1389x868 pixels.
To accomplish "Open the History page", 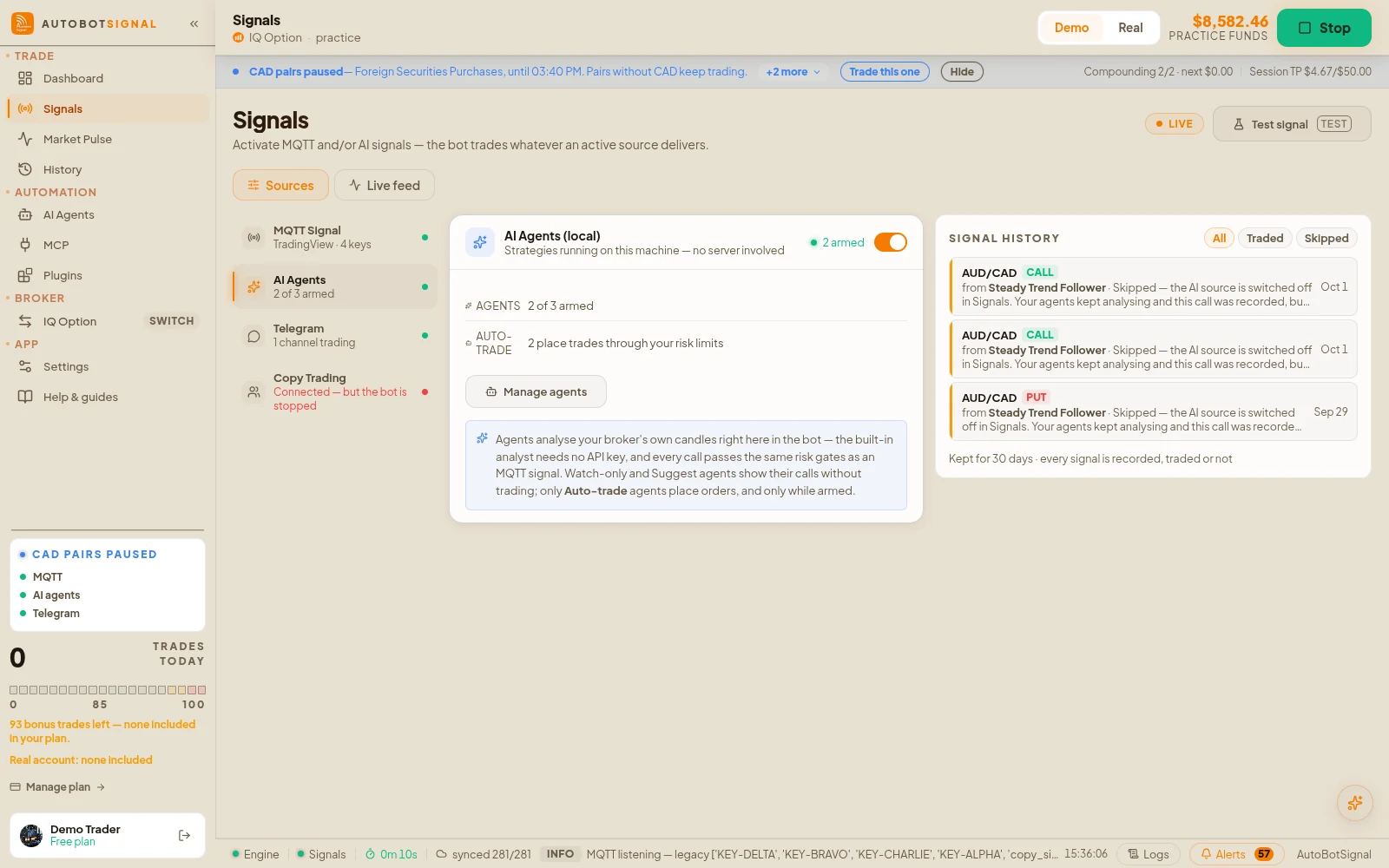I will [108, 169].
